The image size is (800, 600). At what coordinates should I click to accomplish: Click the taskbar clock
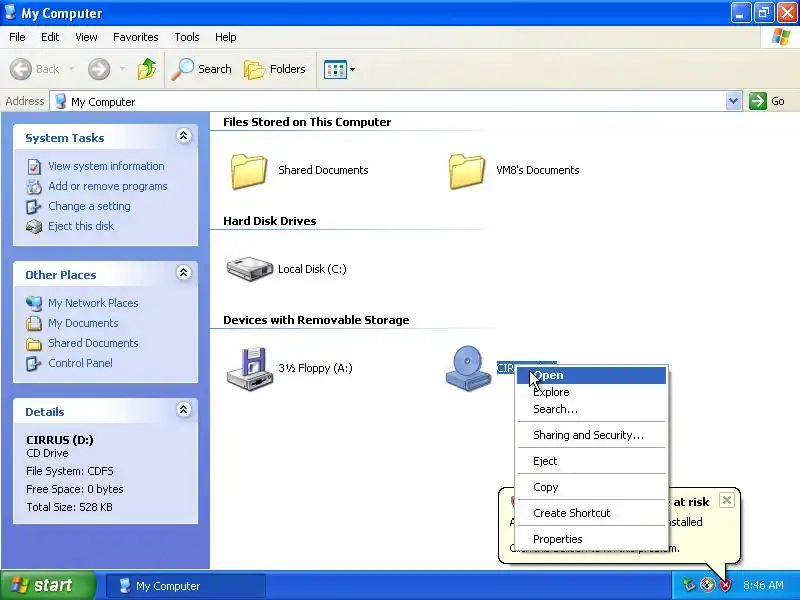pyautogui.click(x=763, y=585)
